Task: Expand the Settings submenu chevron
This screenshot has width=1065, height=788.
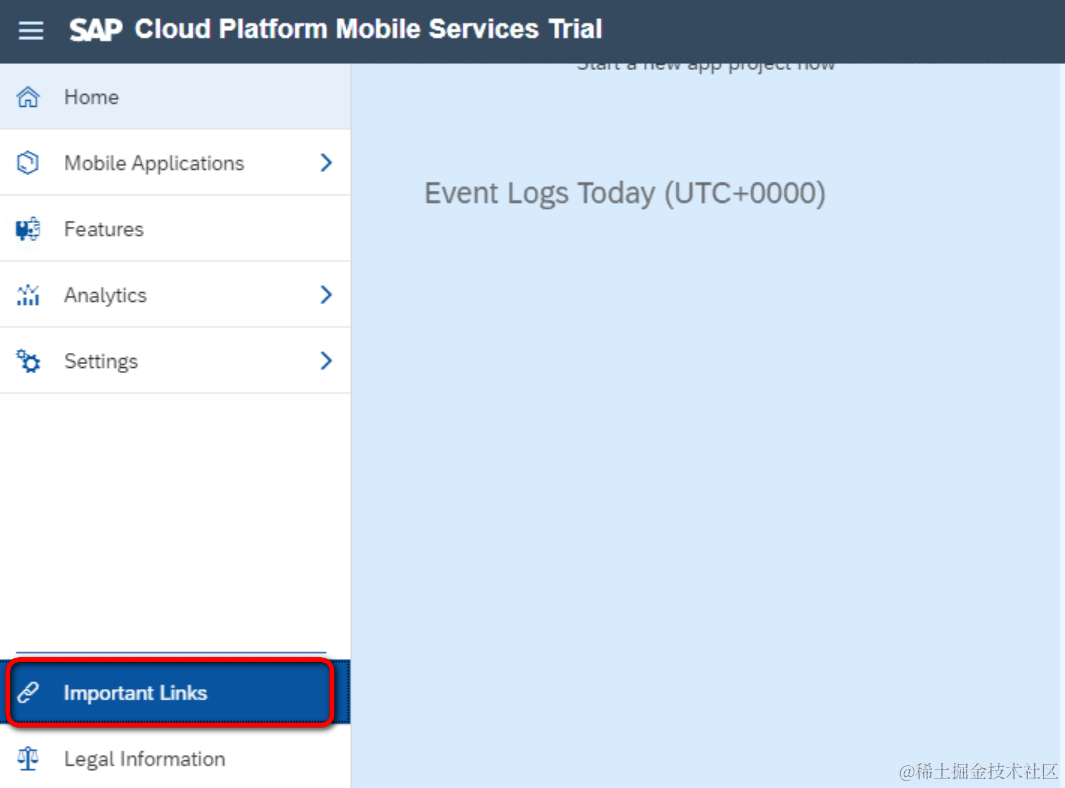Action: pyautogui.click(x=326, y=360)
